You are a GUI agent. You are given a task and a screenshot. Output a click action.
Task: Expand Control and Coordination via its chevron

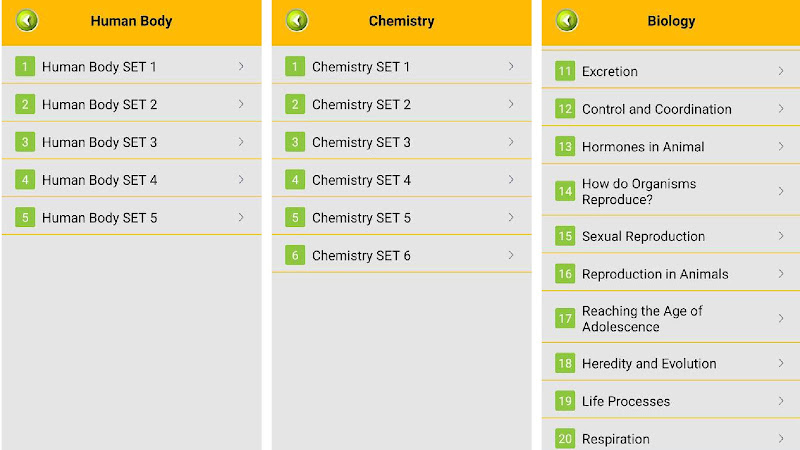pos(781,109)
